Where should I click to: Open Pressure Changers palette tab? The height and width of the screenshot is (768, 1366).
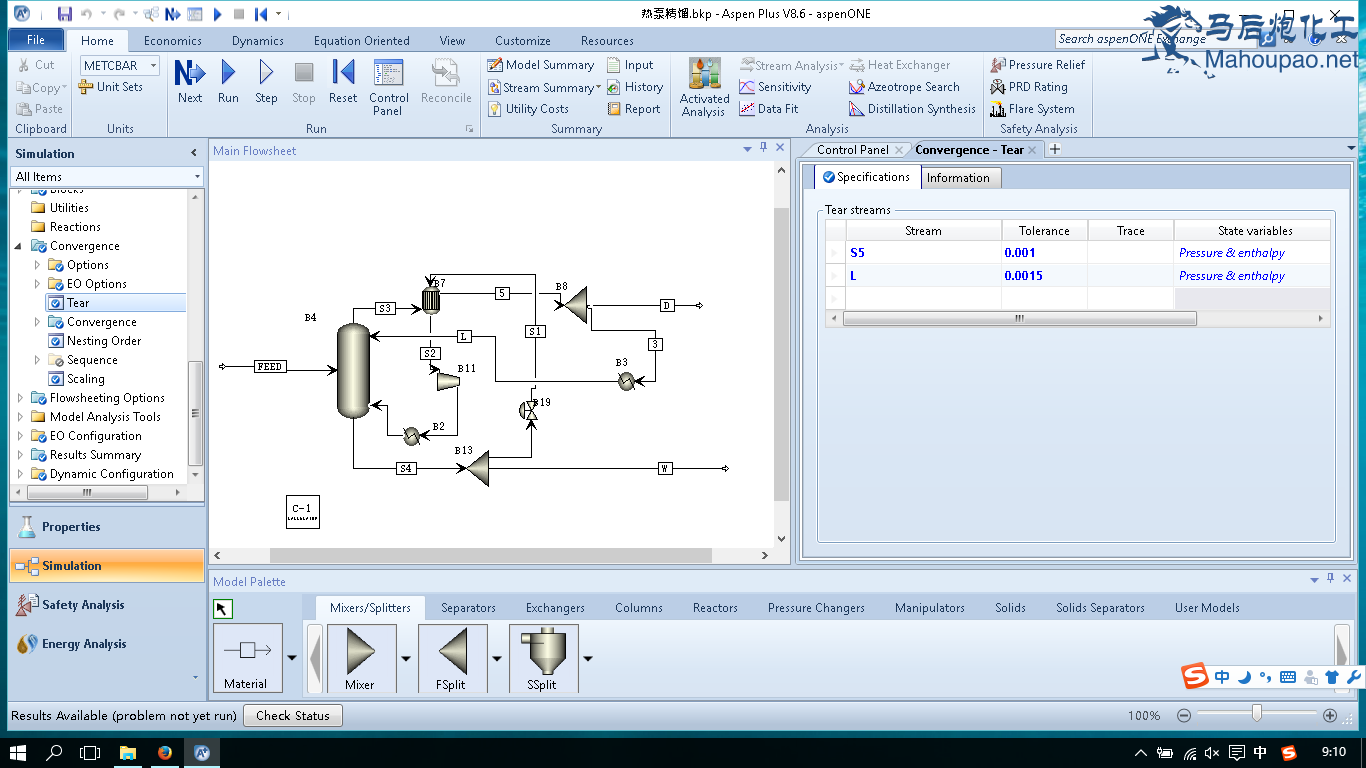[x=816, y=608]
